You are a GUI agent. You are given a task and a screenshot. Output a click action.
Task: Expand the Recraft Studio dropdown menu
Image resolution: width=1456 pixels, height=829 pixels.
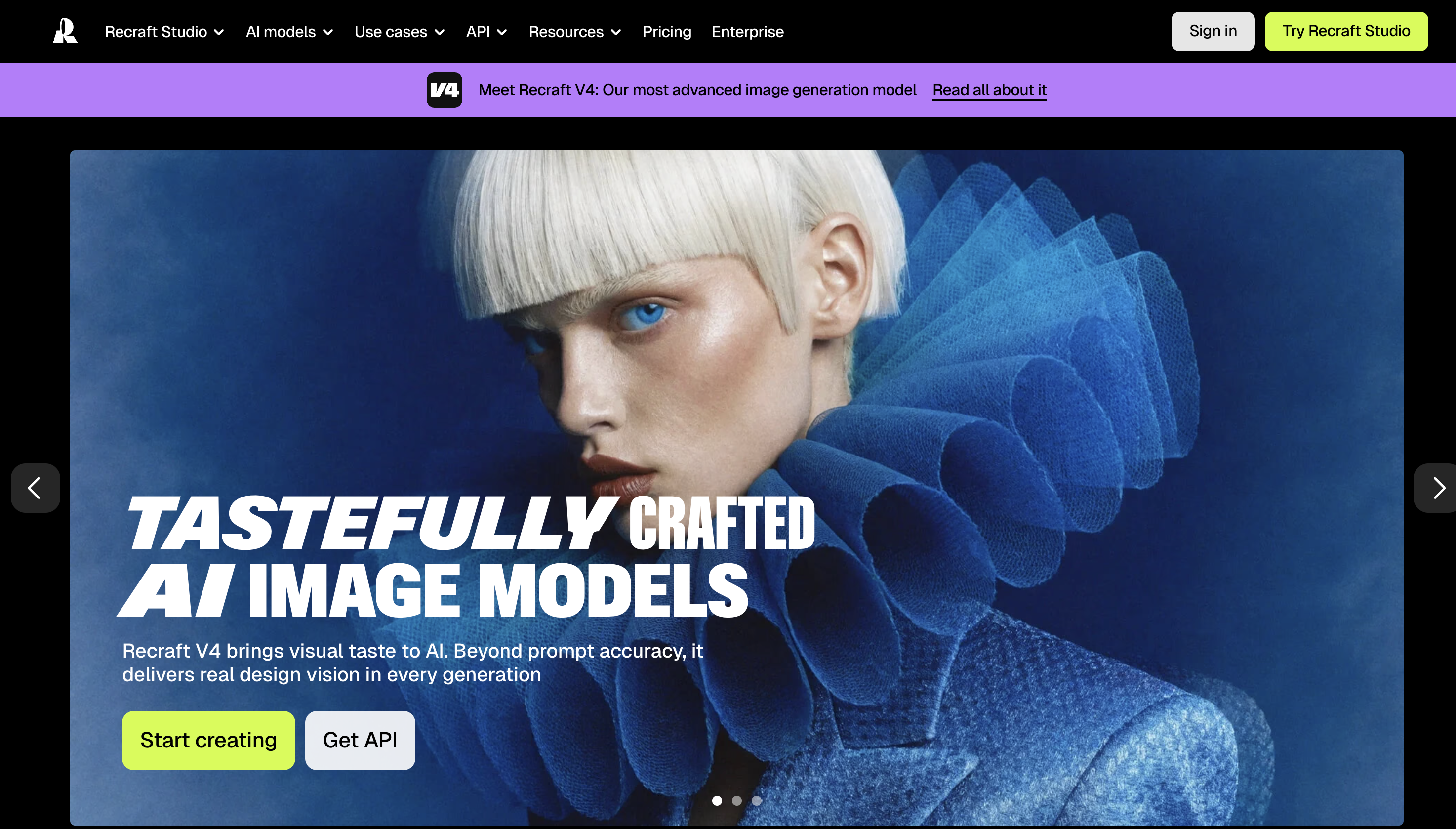[x=164, y=32]
